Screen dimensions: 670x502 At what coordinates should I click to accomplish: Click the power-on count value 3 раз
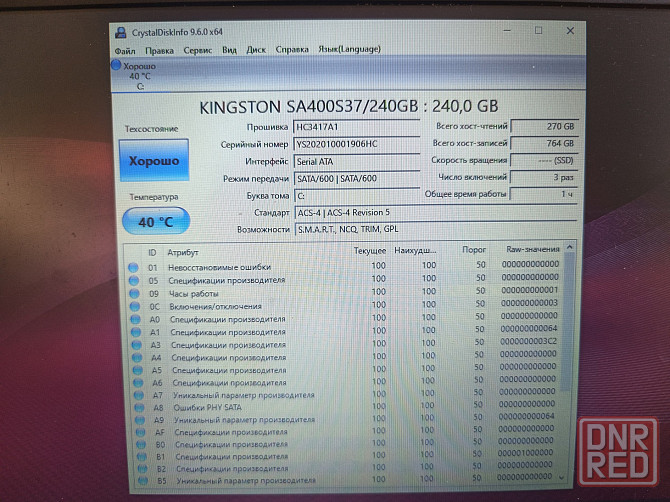click(x=544, y=177)
